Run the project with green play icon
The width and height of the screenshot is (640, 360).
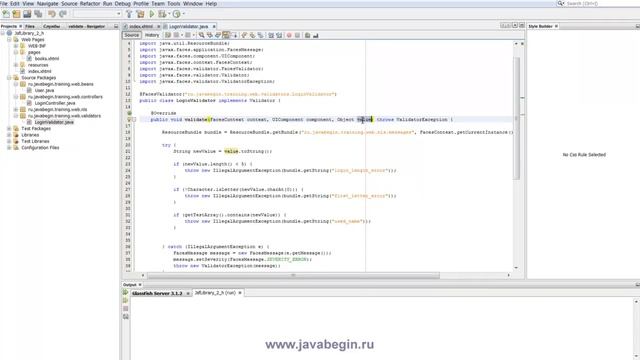point(152,14)
